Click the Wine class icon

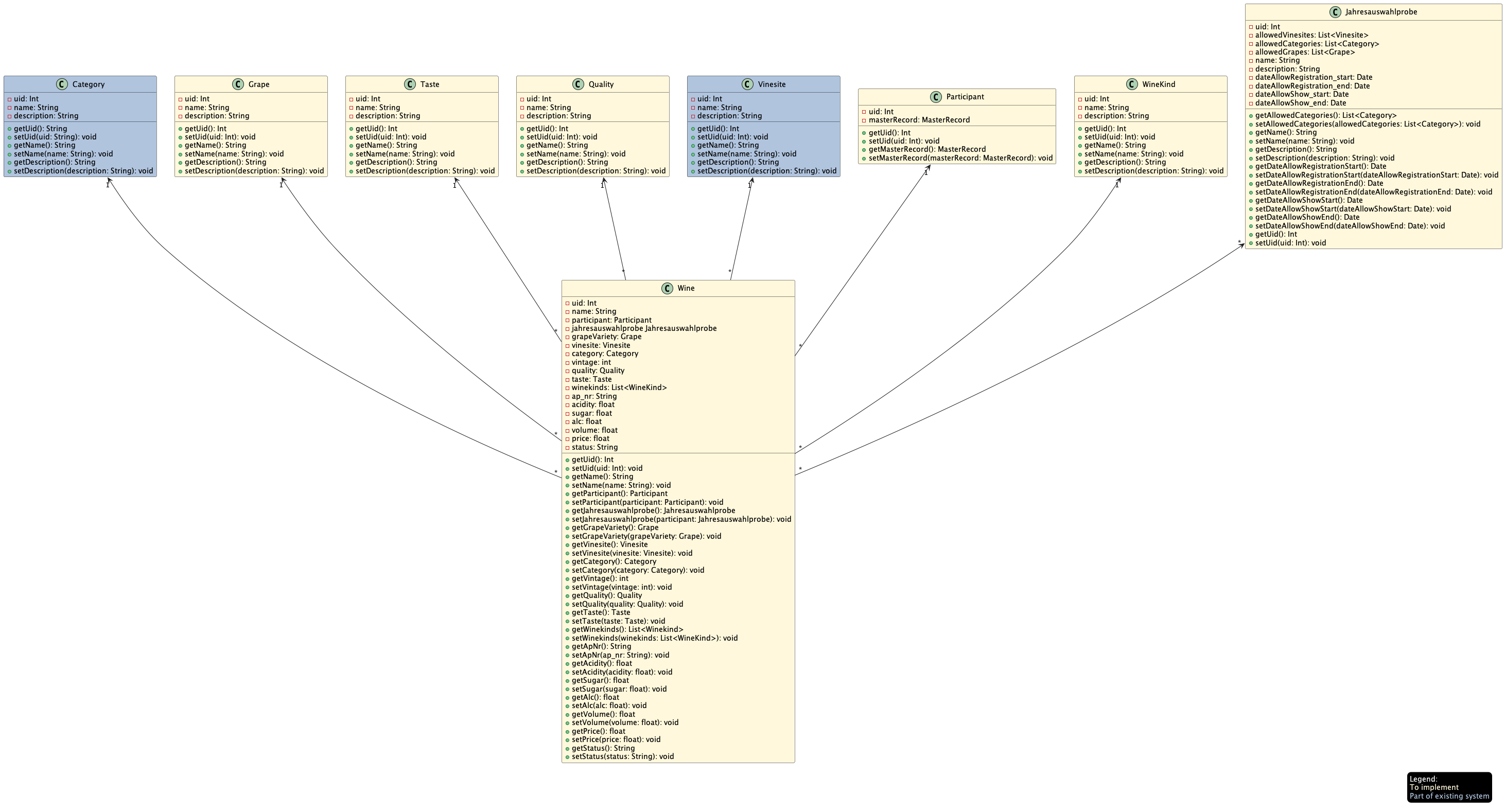[x=667, y=288]
